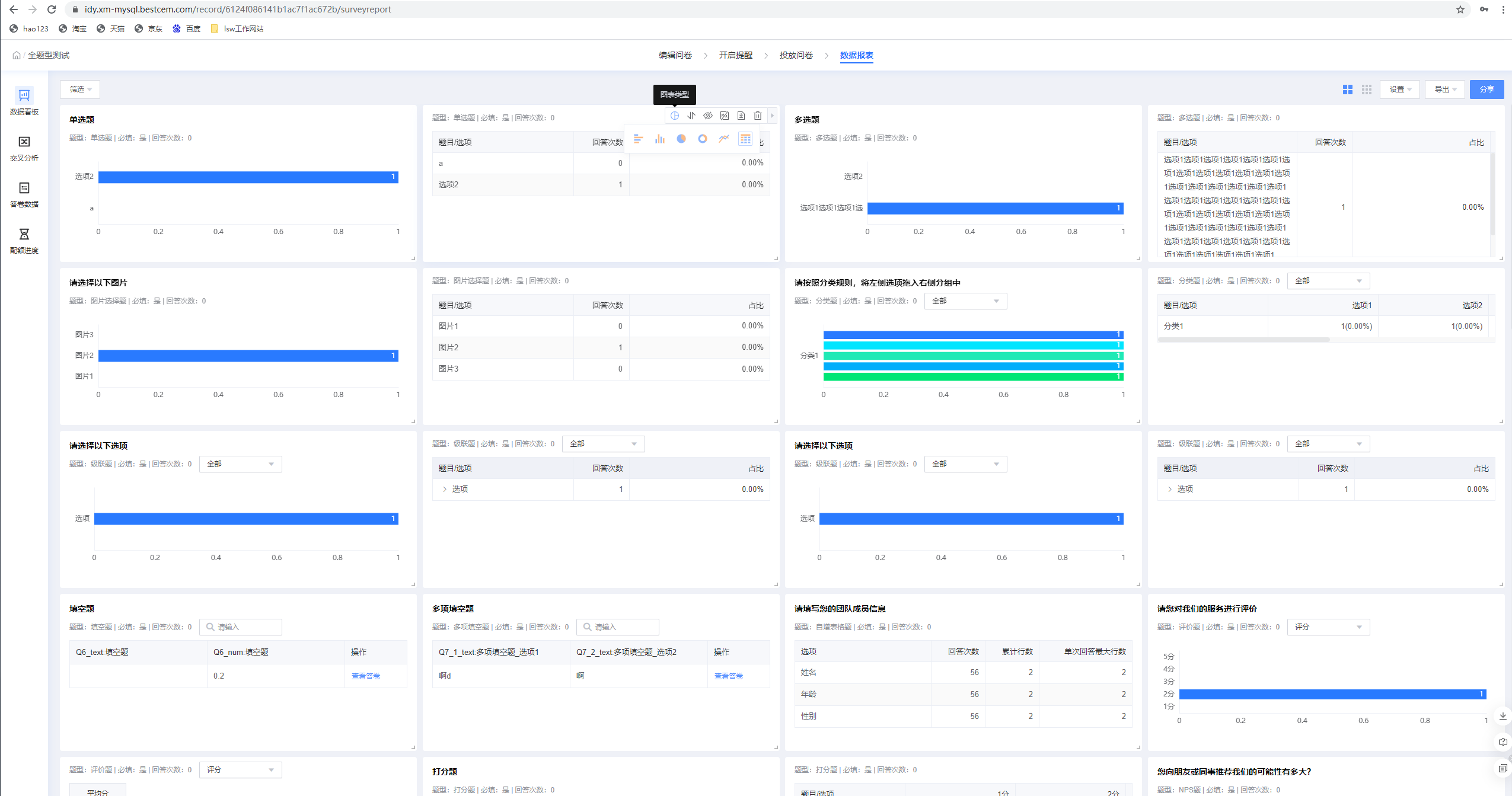Open the 导出 export dropdown
This screenshot has height=796, width=1512.
(x=1445, y=89)
